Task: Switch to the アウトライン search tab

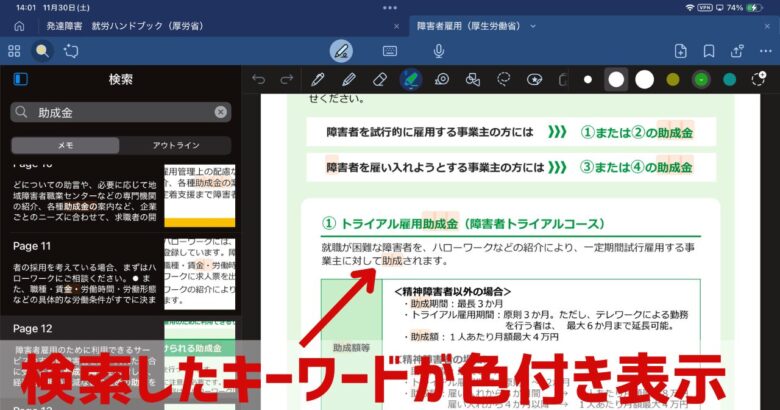Action: pos(176,145)
